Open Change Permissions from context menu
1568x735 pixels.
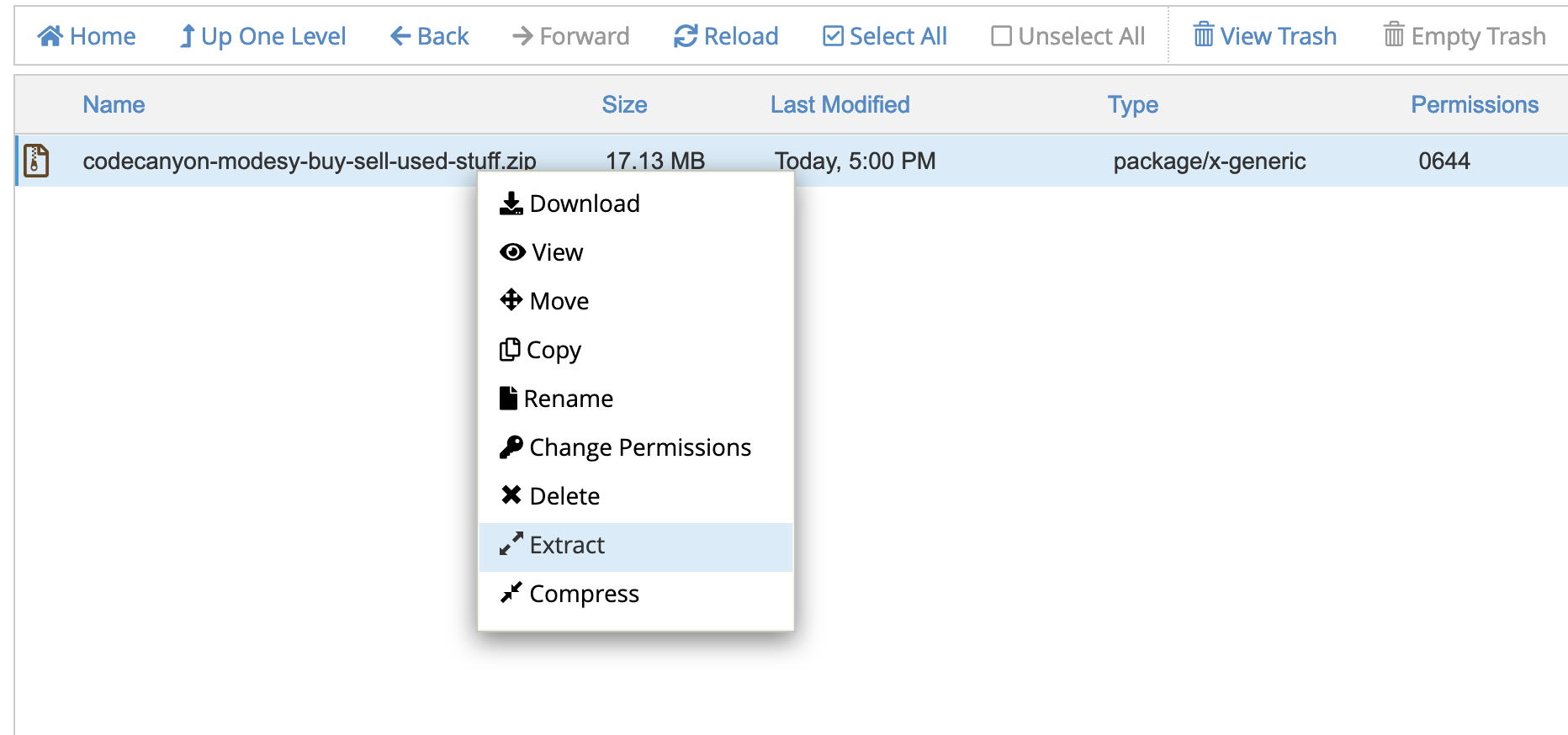coord(639,447)
